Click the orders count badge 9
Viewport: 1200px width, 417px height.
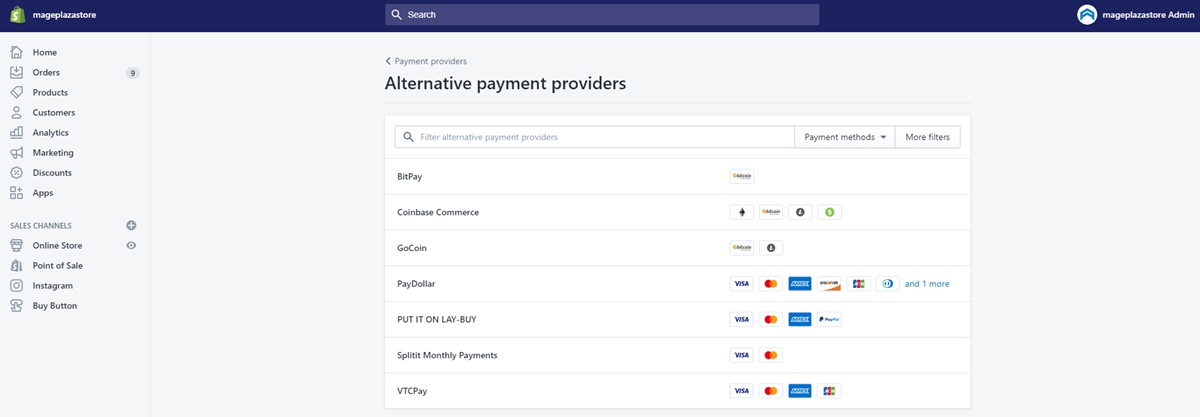point(133,73)
